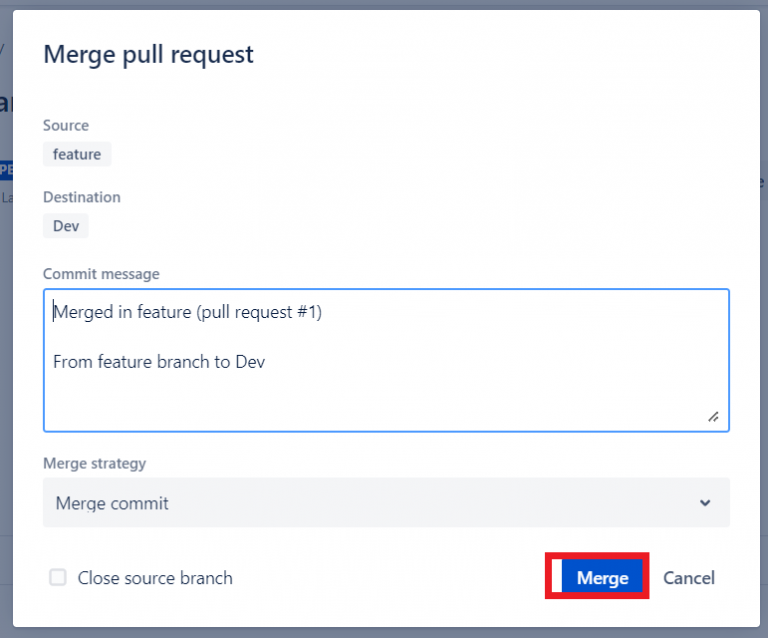Screen dimensions: 768x638
Task: Click the 'Merge strategy' field label
Action: pos(94,464)
